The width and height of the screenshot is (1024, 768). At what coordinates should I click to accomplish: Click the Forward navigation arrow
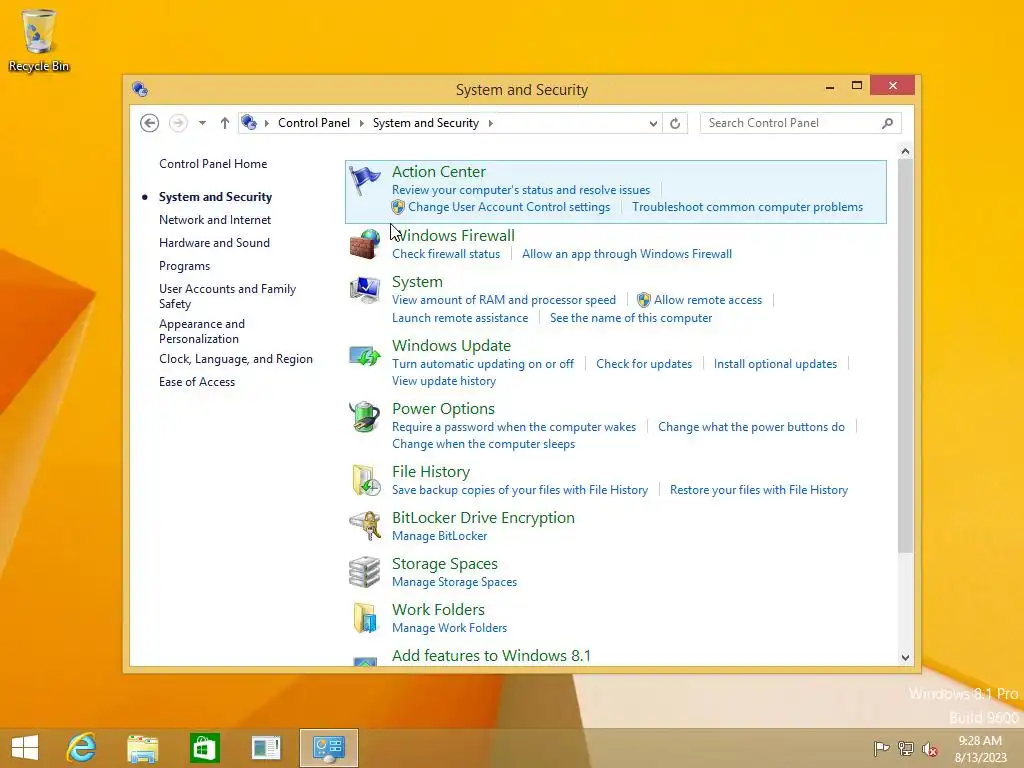click(178, 123)
